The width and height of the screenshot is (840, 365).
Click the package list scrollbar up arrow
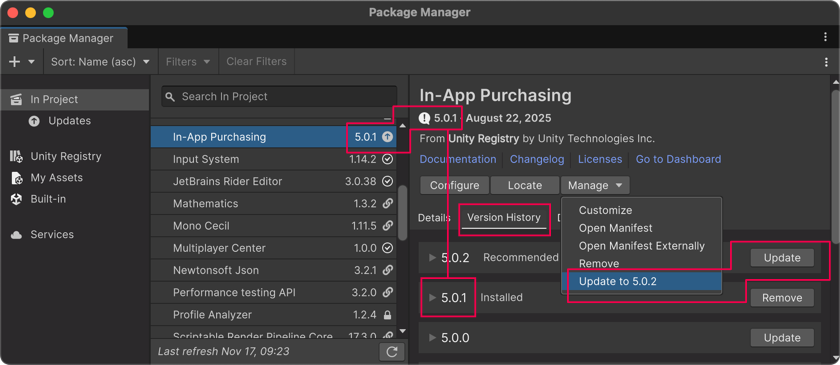(403, 126)
